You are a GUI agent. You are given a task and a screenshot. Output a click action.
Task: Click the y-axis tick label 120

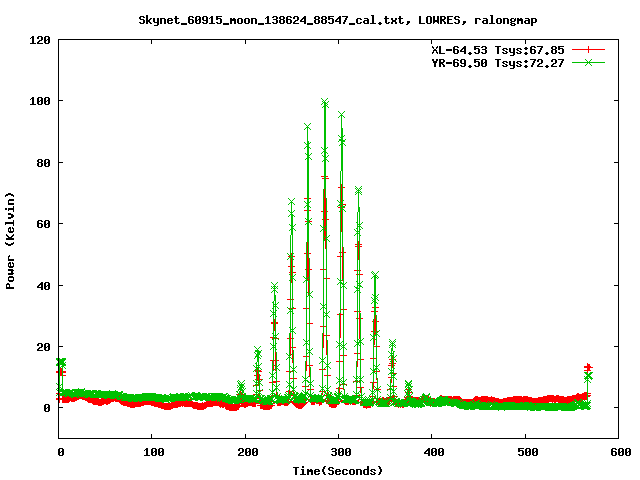(x=40, y=40)
